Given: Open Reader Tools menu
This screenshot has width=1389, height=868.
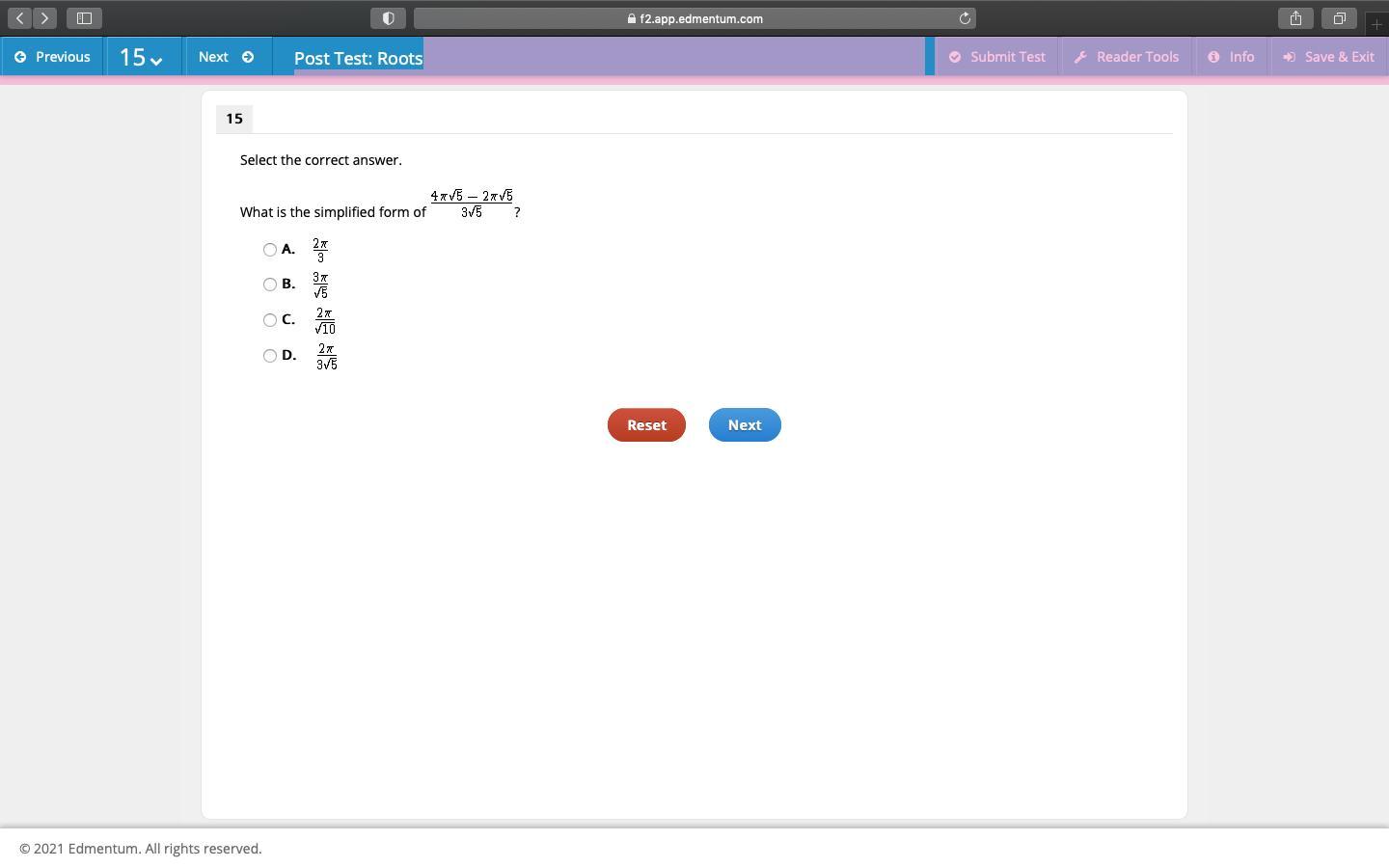Looking at the screenshot, I should pyautogui.click(x=1126, y=57).
